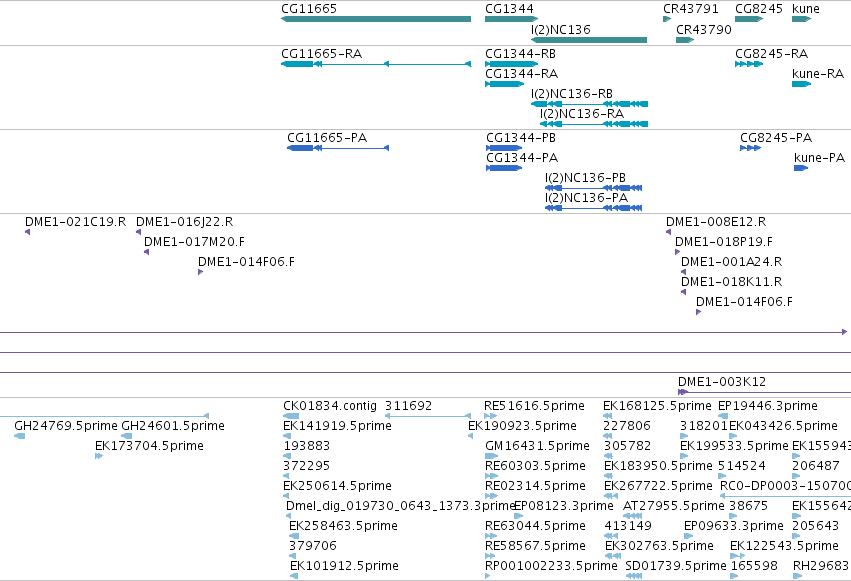The image size is (851, 581).
Task: Click EST SD01739.5prime
Action: click(676, 566)
